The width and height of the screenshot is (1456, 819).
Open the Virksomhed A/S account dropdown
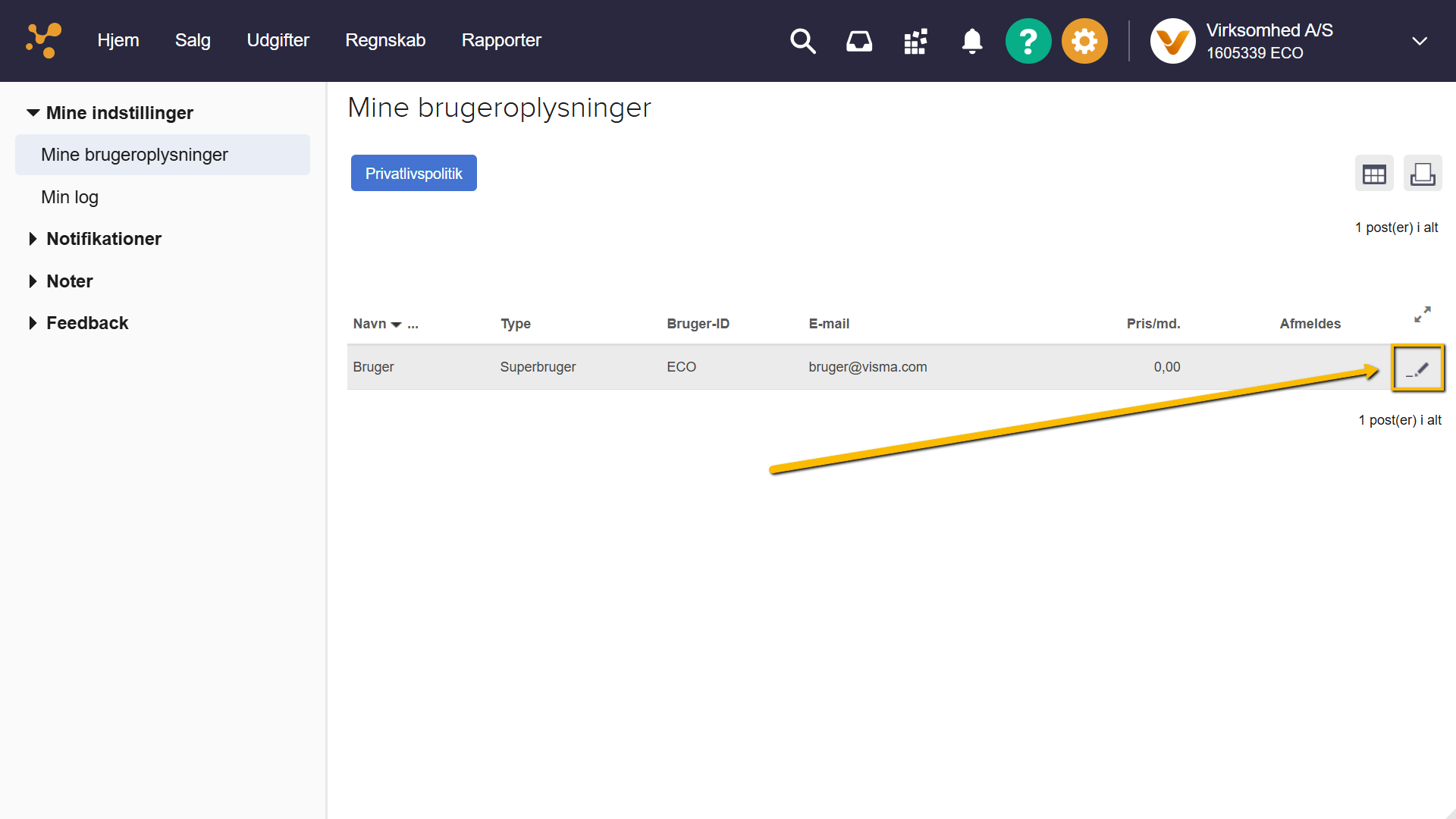coord(1419,41)
